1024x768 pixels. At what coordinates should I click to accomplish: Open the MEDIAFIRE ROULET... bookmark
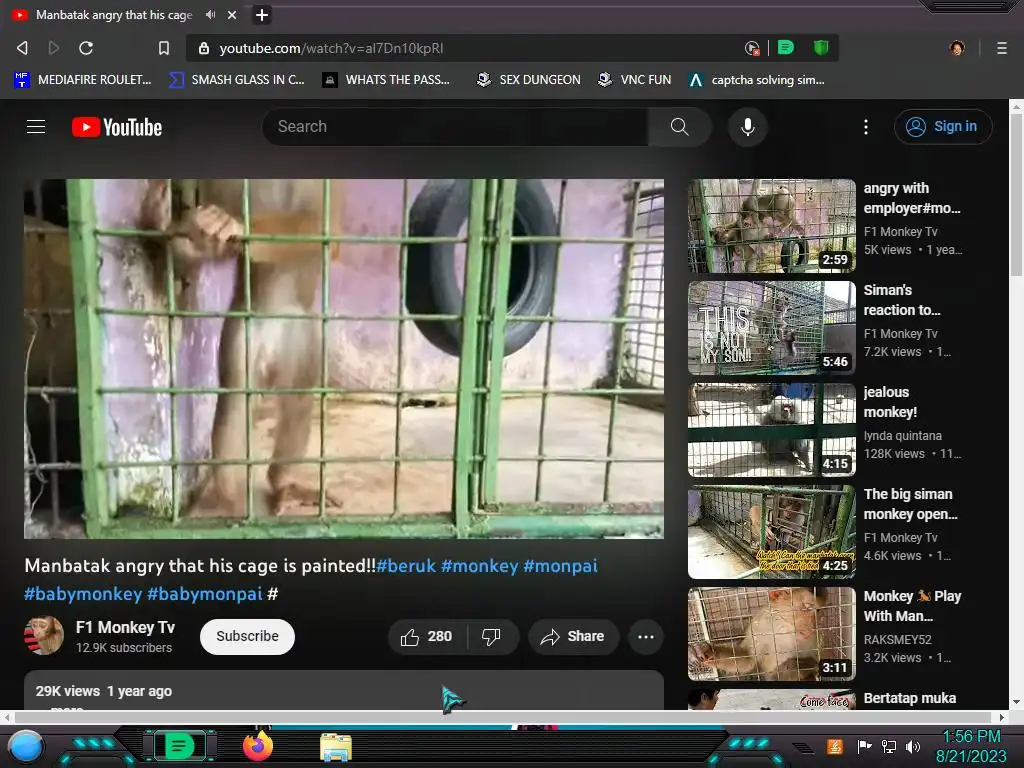coord(82,80)
